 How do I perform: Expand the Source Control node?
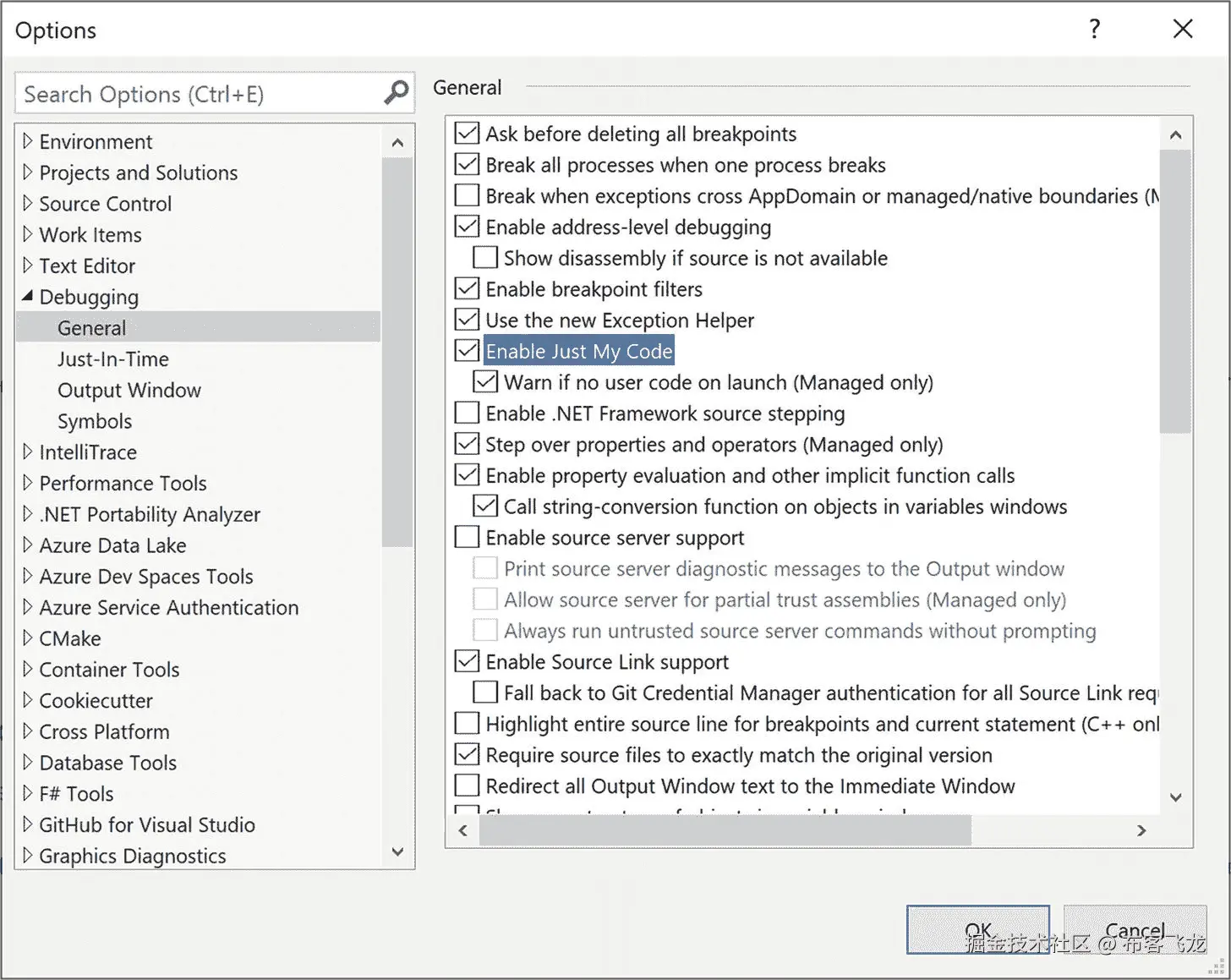[27, 204]
